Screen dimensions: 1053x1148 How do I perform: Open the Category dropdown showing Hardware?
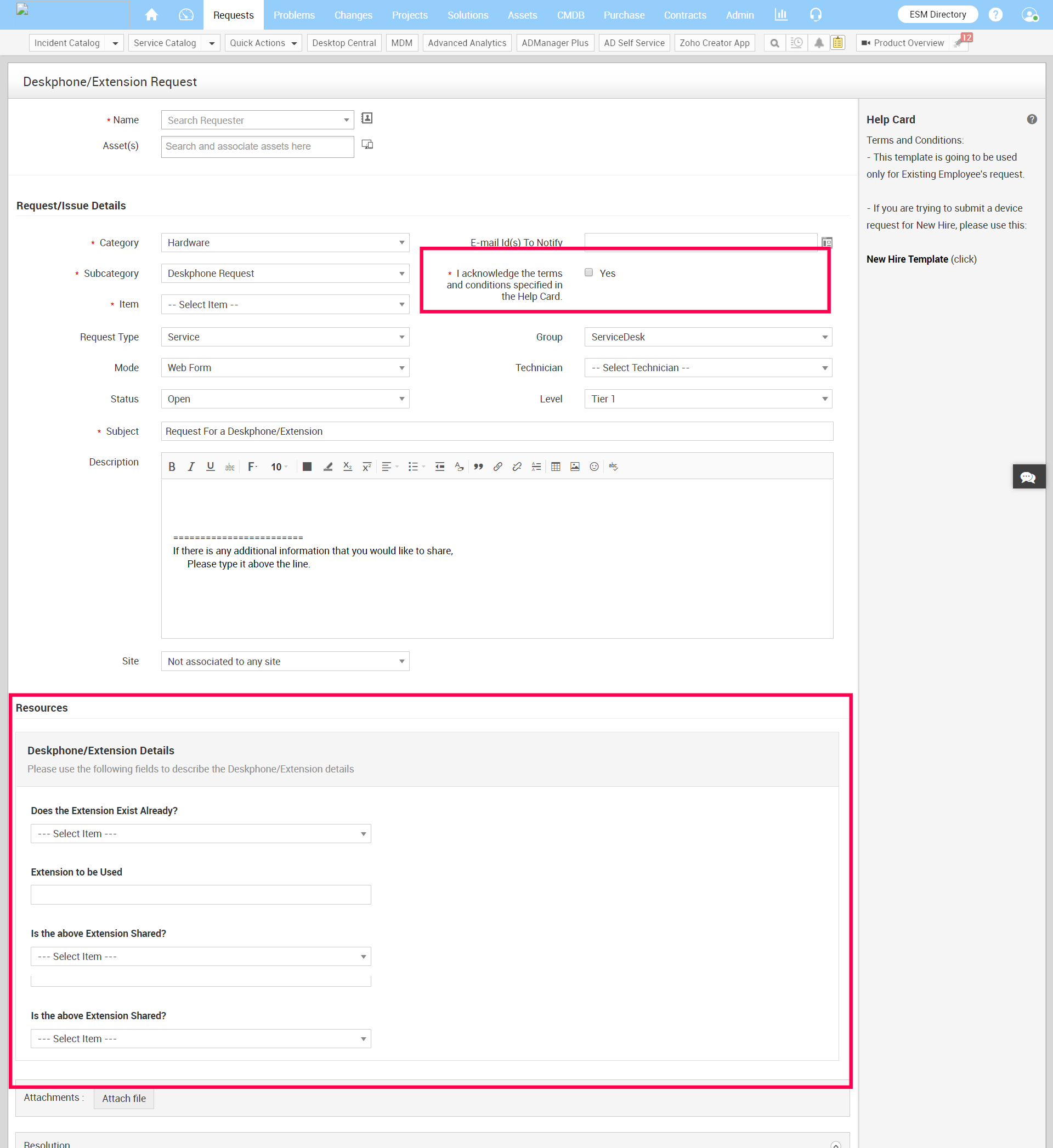[x=284, y=242]
